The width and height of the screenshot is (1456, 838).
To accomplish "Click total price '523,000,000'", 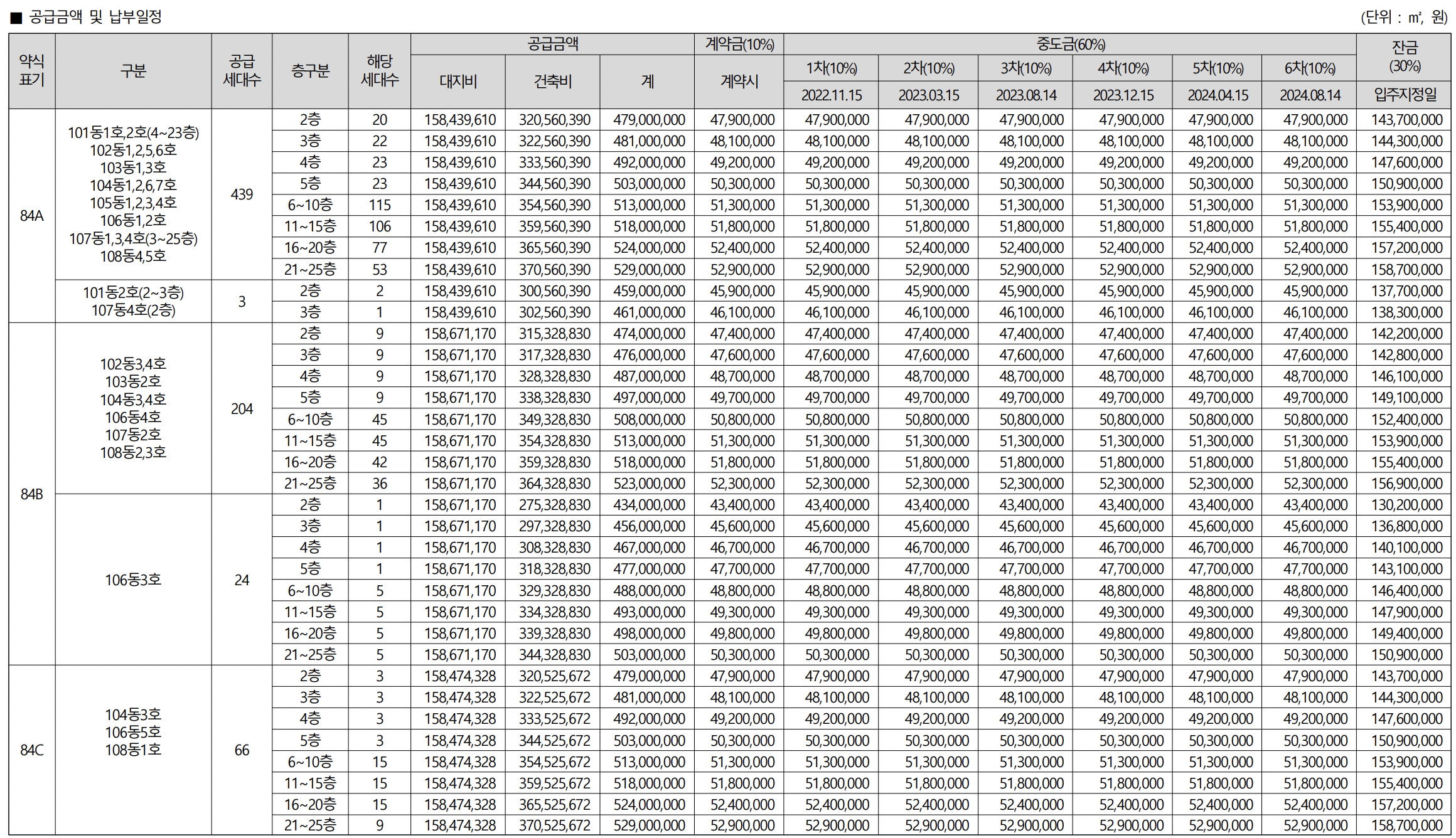I will pyautogui.click(x=649, y=484).
